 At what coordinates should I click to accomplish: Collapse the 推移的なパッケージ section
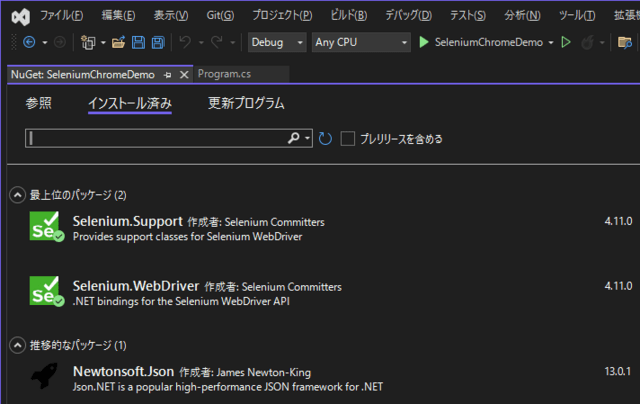pyautogui.click(x=17, y=345)
